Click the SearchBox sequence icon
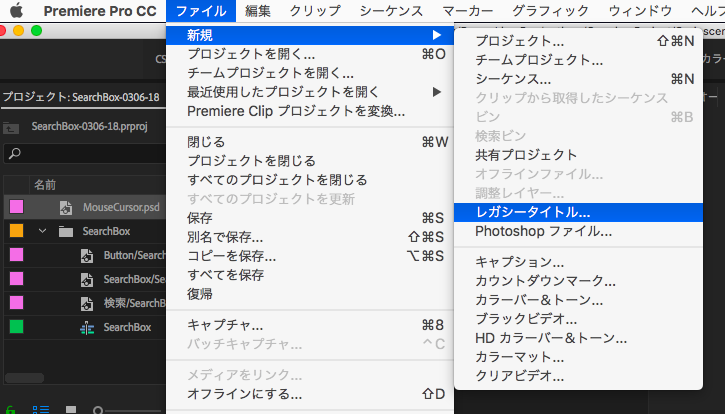 pos(87,328)
